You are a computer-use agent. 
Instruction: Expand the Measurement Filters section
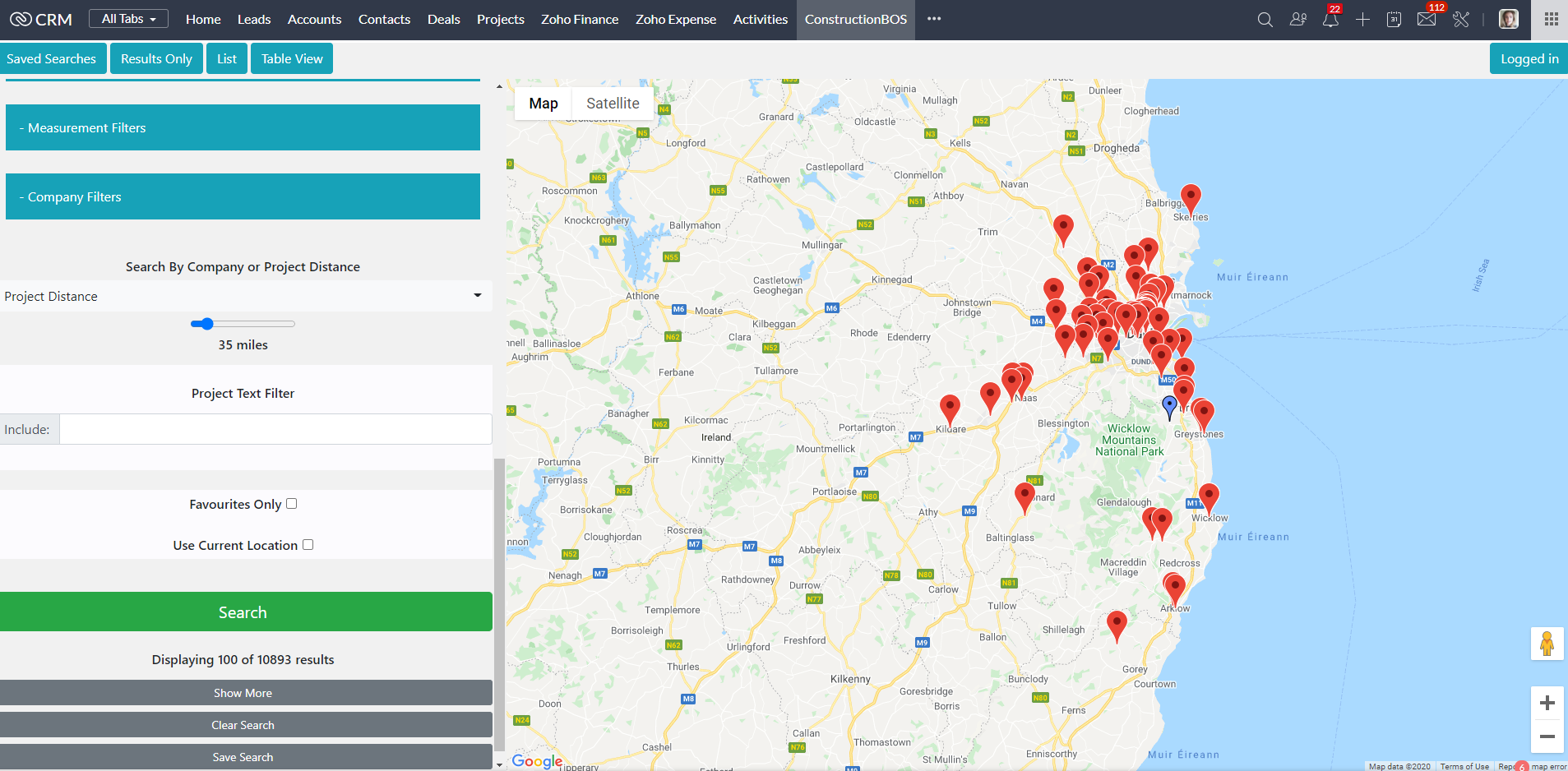[x=243, y=127]
